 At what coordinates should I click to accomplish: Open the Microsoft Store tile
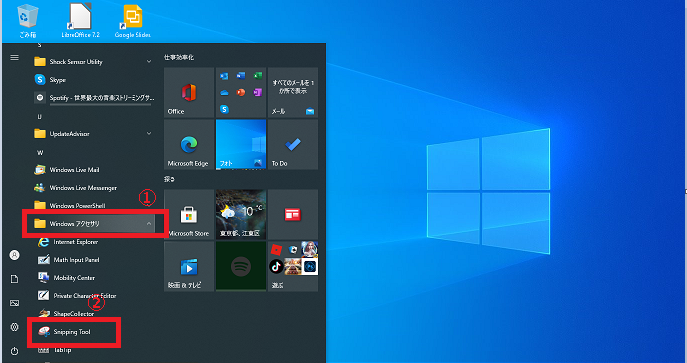point(189,214)
